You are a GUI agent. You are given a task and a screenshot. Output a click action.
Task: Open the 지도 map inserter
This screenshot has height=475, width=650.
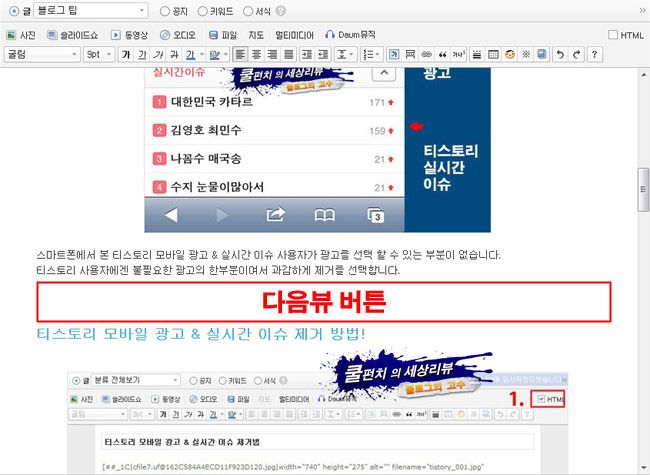tap(256, 35)
